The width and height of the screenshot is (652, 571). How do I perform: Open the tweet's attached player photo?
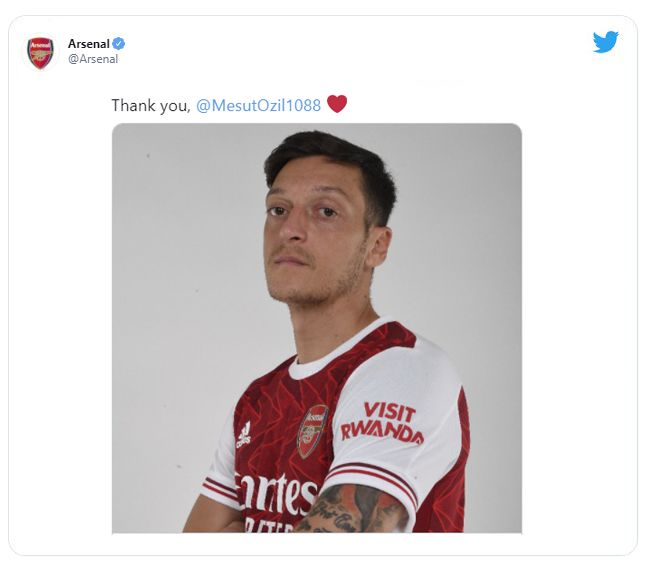pyautogui.click(x=316, y=328)
